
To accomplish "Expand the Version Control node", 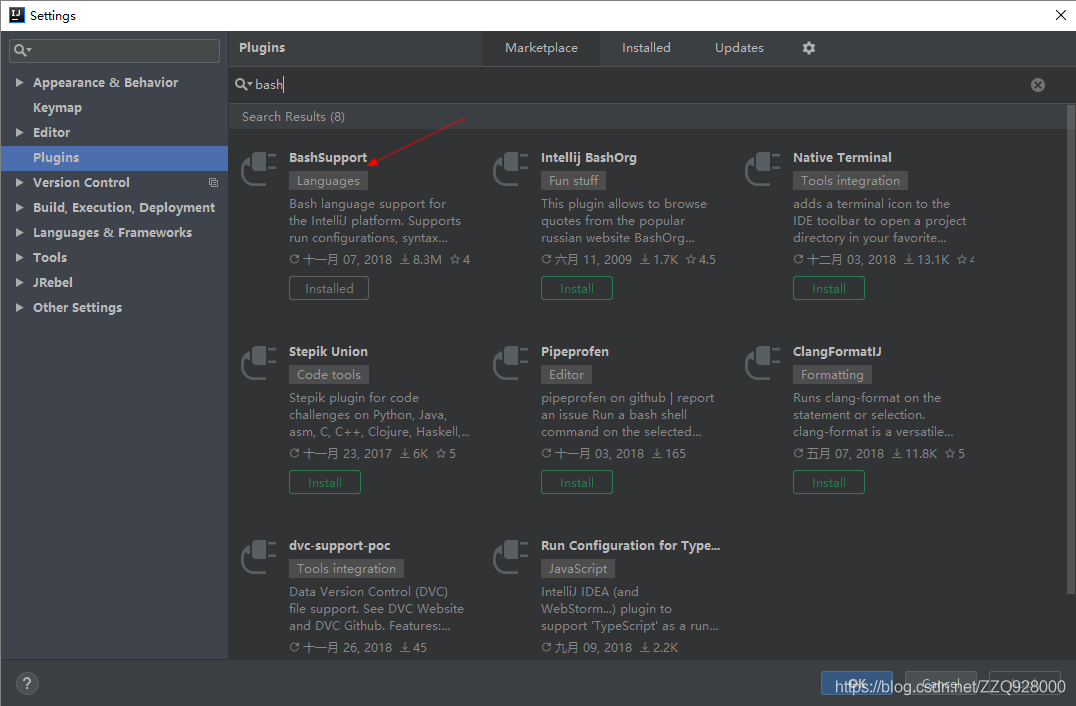I will click(x=19, y=183).
